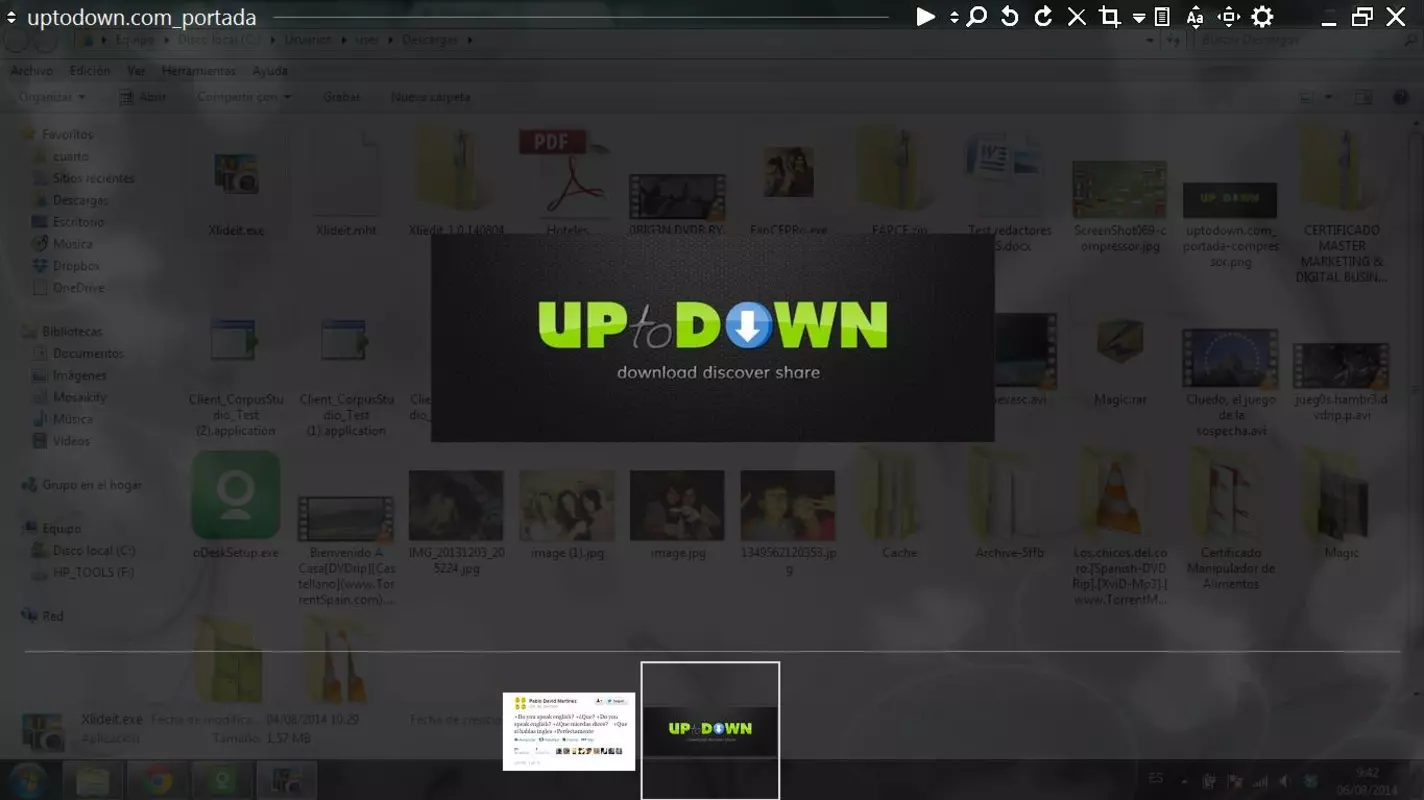Select the Magic.rar file icon
The image size is (1424, 800).
[x=1120, y=343]
